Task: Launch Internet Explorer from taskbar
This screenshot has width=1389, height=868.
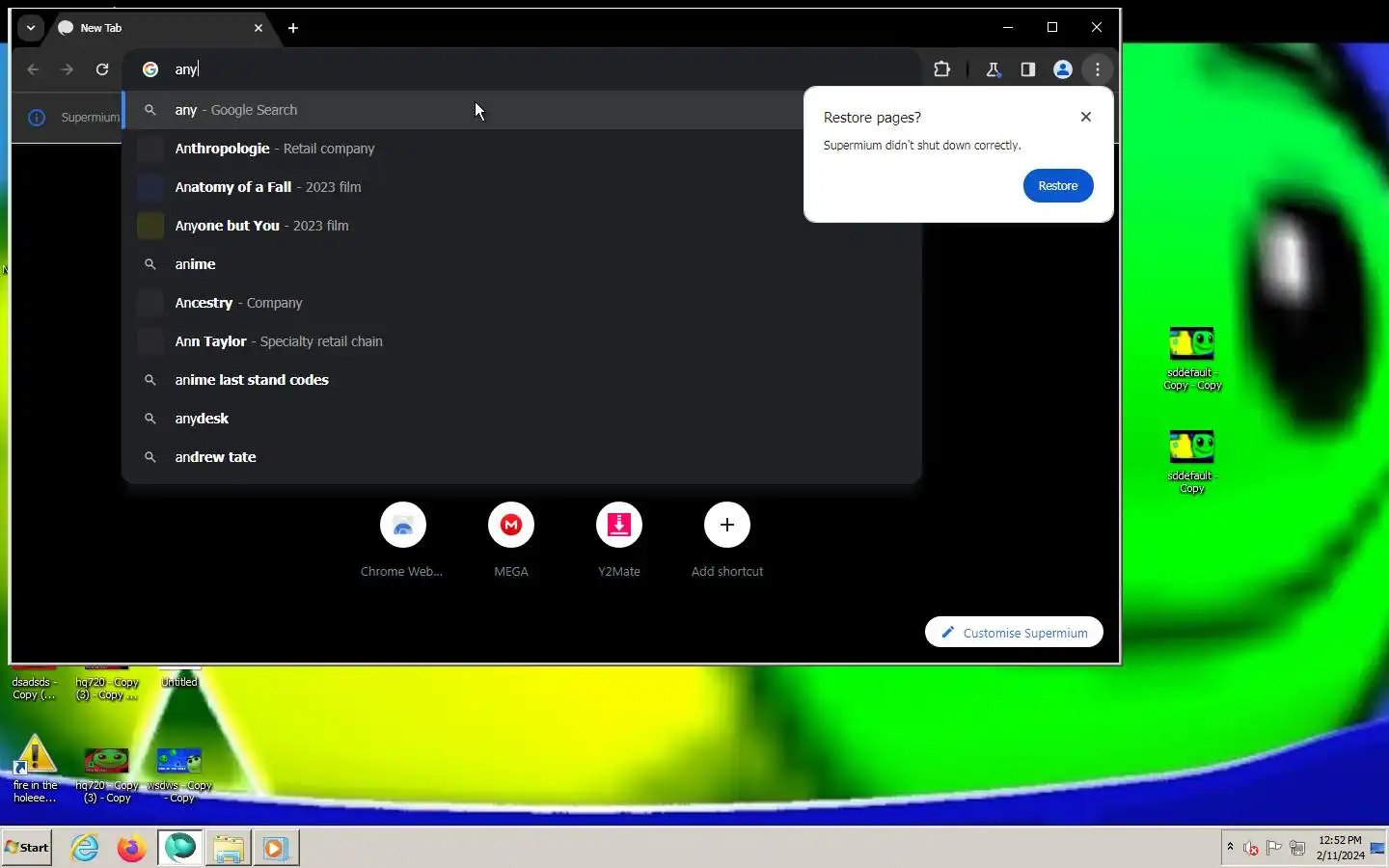Action: pyautogui.click(x=85, y=848)
